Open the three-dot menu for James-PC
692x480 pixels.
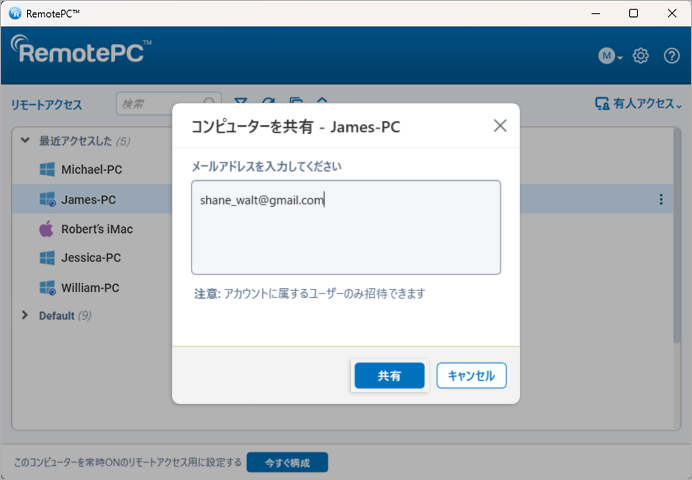(661, 199)
